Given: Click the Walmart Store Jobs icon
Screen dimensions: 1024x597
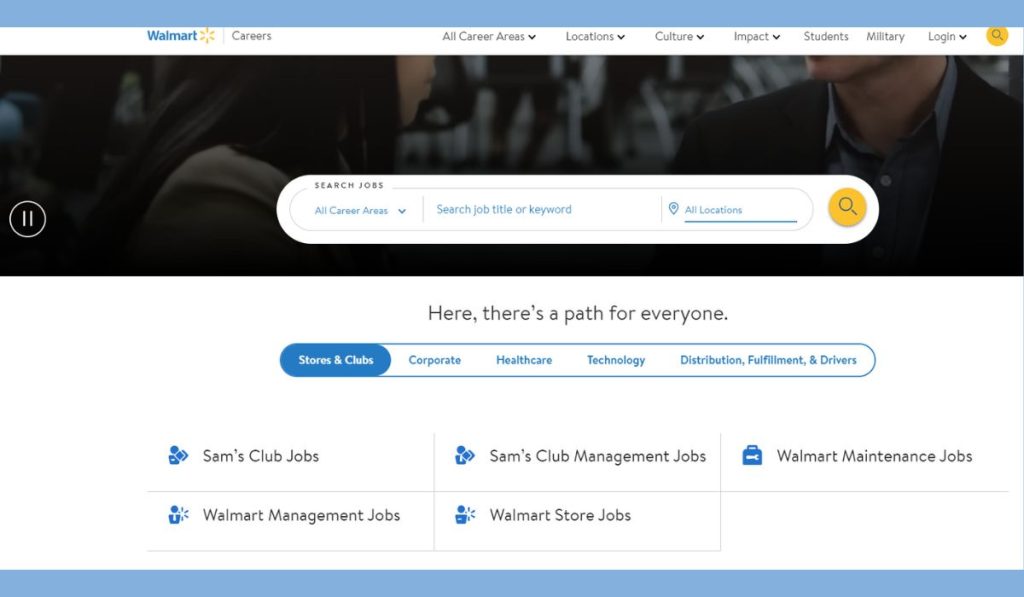Looking at the screenshot, I should tap(464, 514).
